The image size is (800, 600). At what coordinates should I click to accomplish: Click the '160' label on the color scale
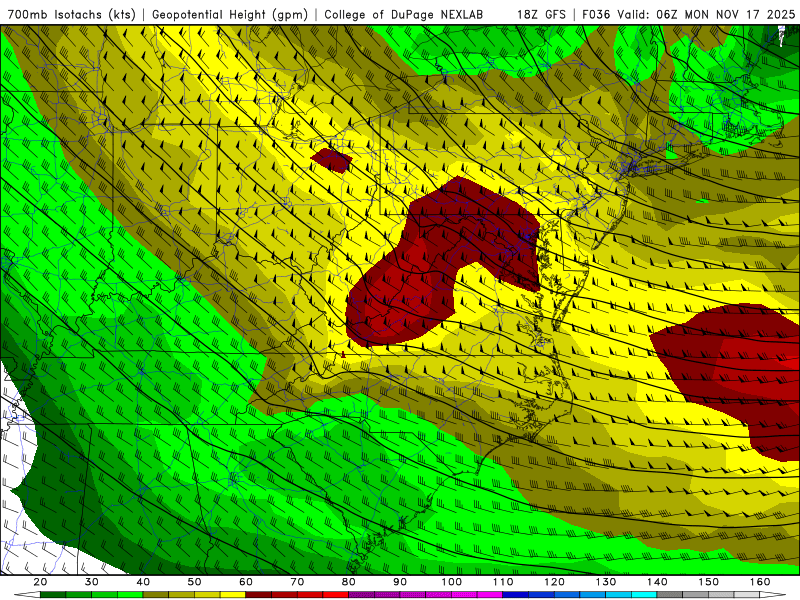click(760, 582)
